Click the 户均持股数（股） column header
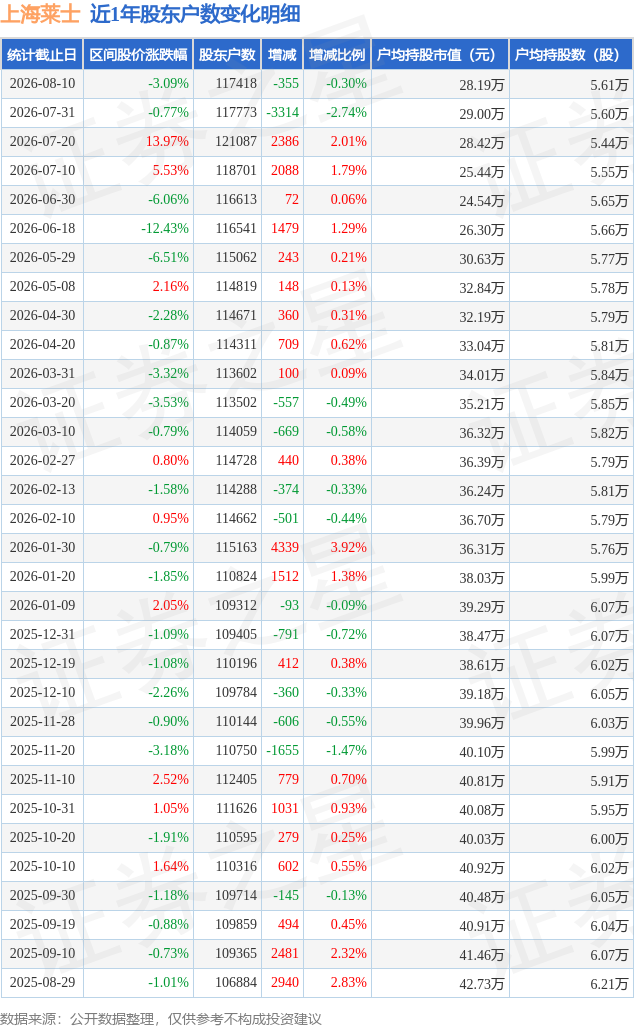Viewport: 634px width, 1028px height. [x=570, y=55]
